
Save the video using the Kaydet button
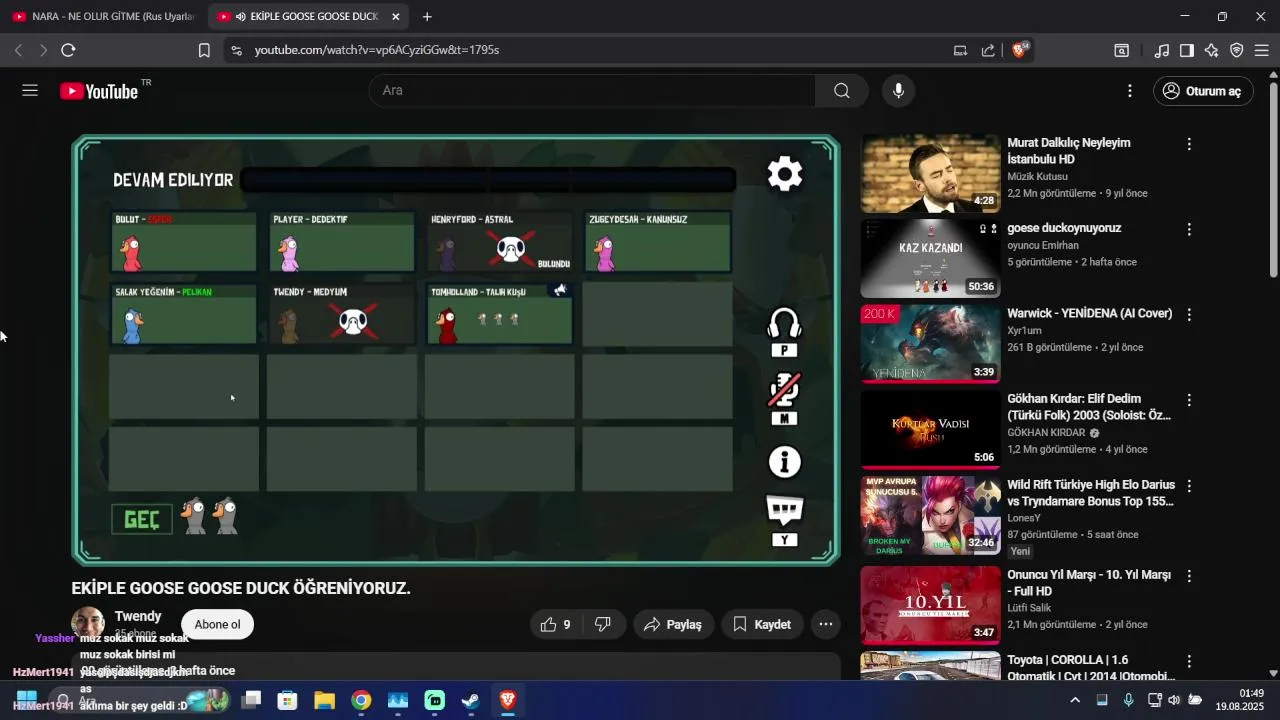762,624
